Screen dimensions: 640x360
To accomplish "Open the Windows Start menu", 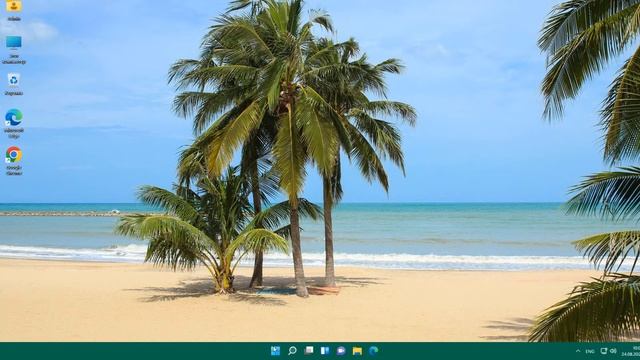I will coord(276,351).
